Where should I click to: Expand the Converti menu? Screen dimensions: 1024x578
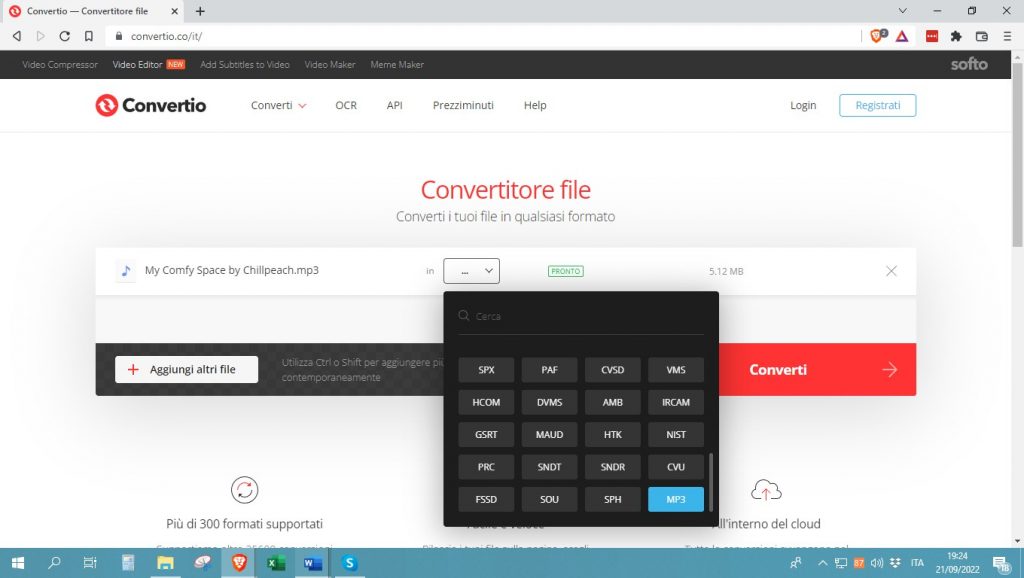278,105
